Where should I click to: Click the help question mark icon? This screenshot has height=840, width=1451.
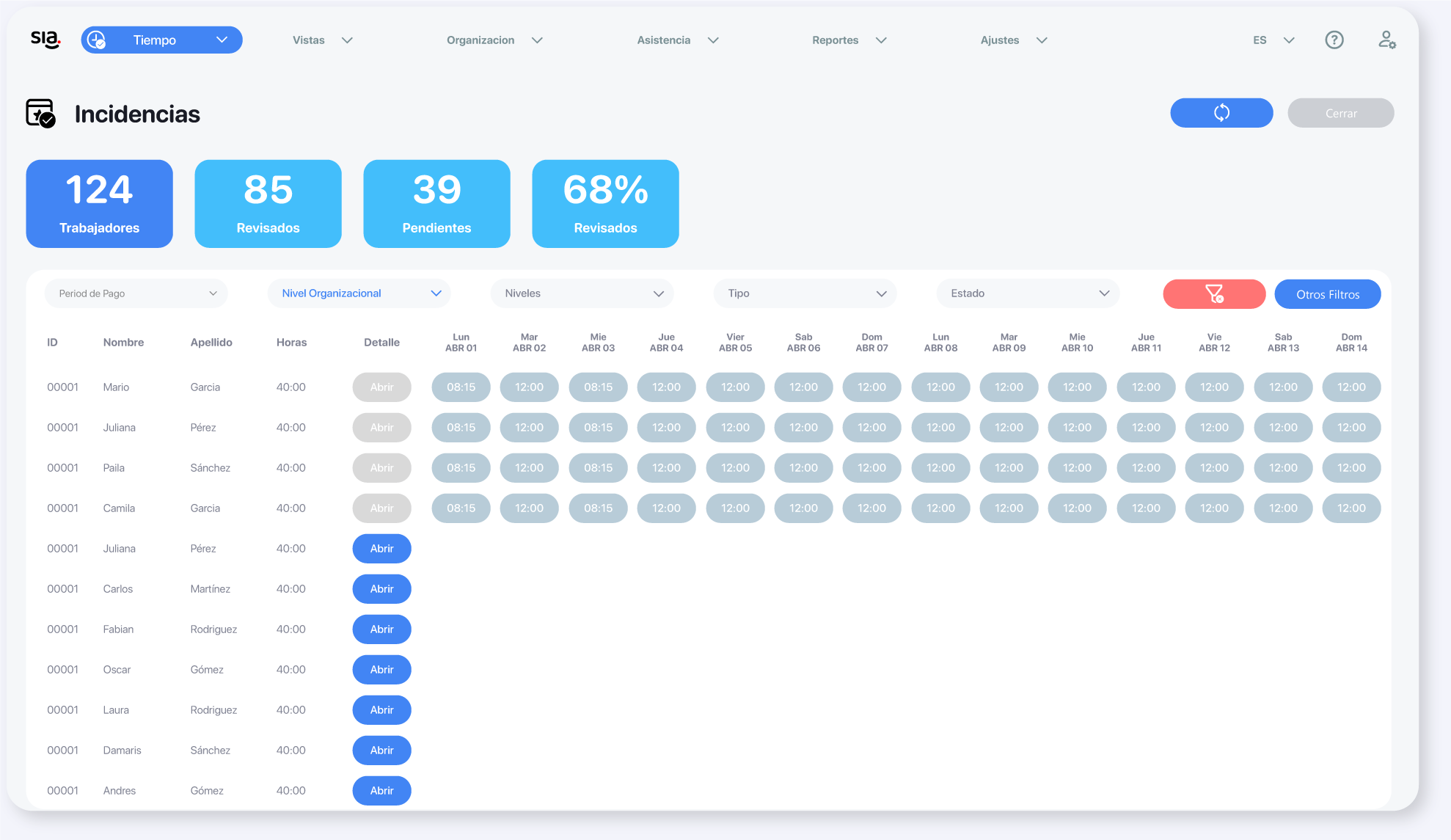point(1334,40)
